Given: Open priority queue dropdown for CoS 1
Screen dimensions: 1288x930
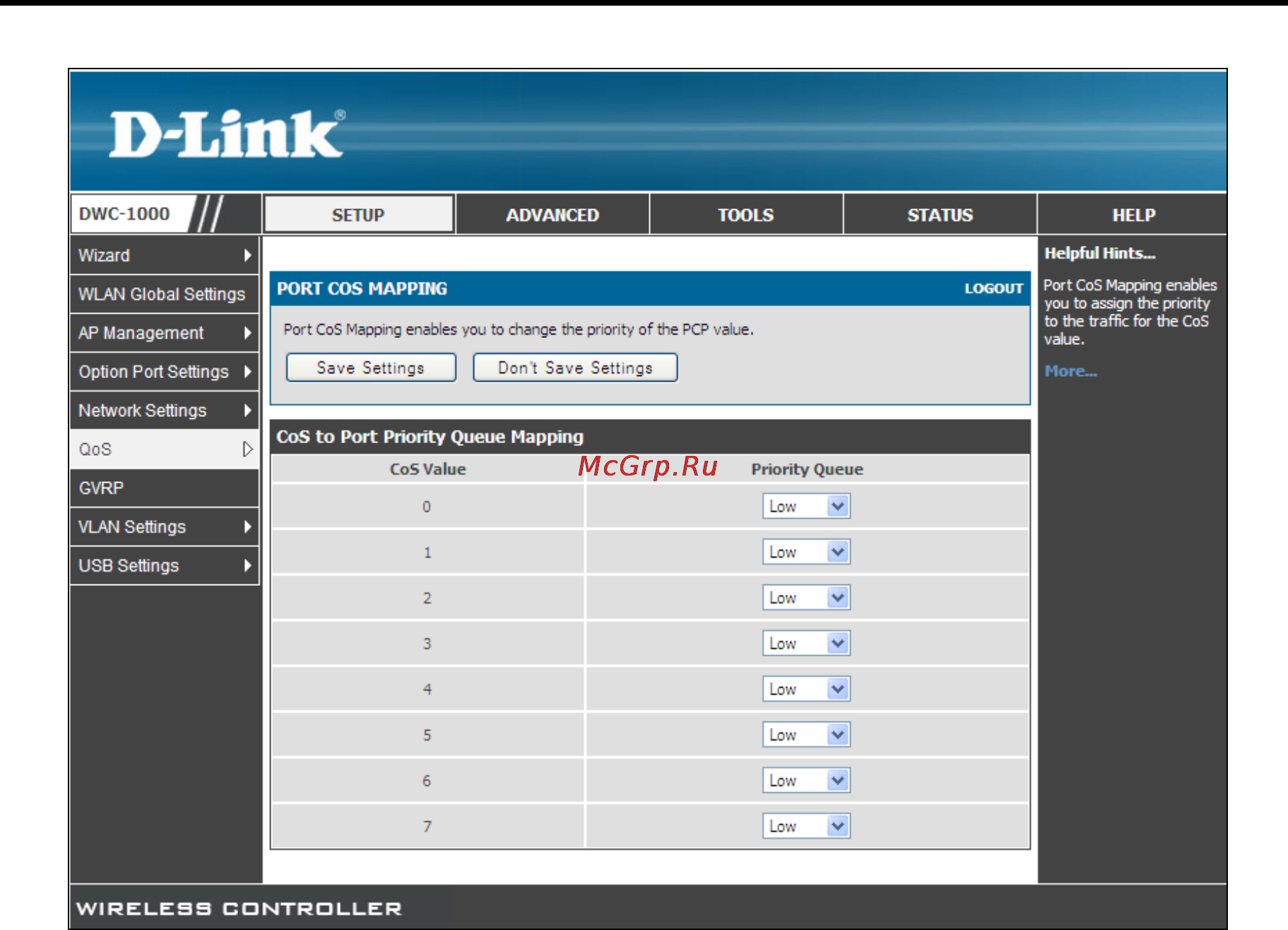Looking at the screenshot, I should 806,552.
